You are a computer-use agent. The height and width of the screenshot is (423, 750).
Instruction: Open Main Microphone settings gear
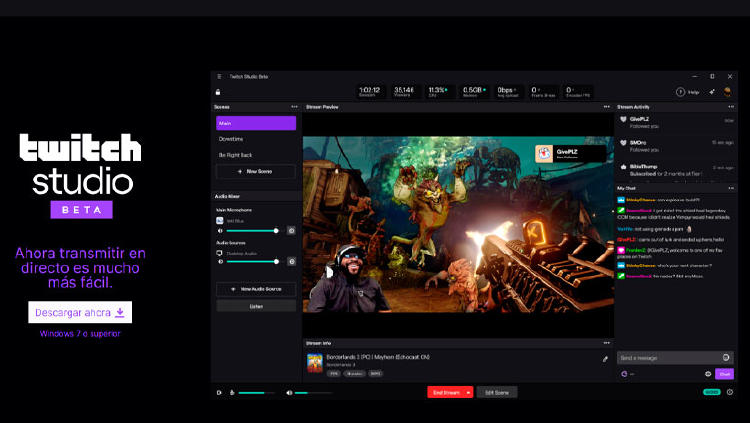(291, 231)
